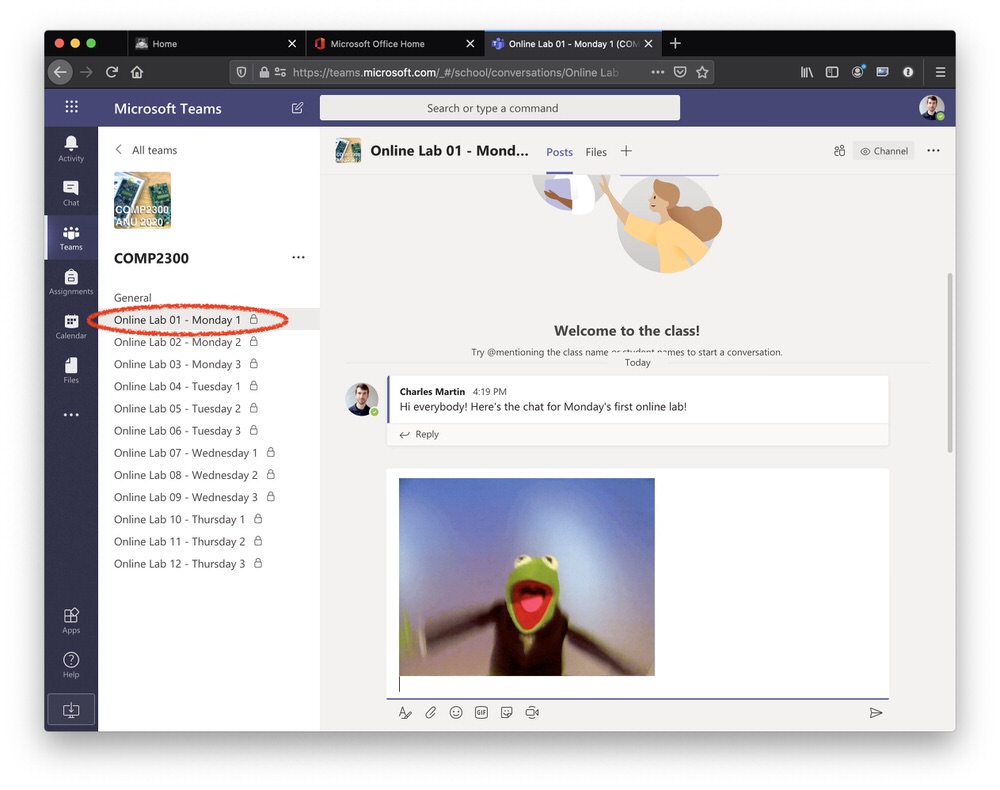Click the Microsoft Teams app title

point(168,108)
